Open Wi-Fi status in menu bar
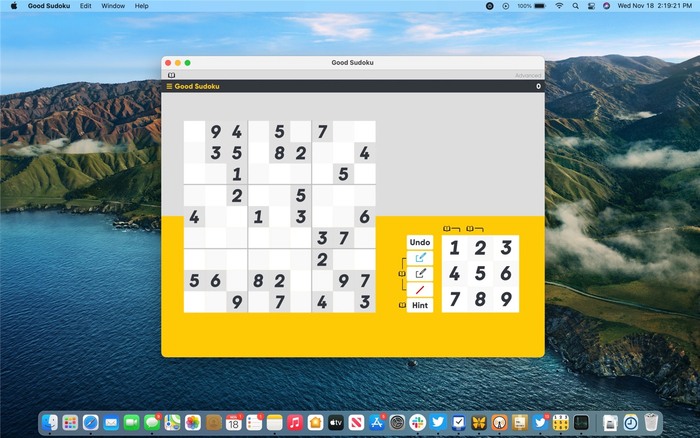 [x=559, y=6]
